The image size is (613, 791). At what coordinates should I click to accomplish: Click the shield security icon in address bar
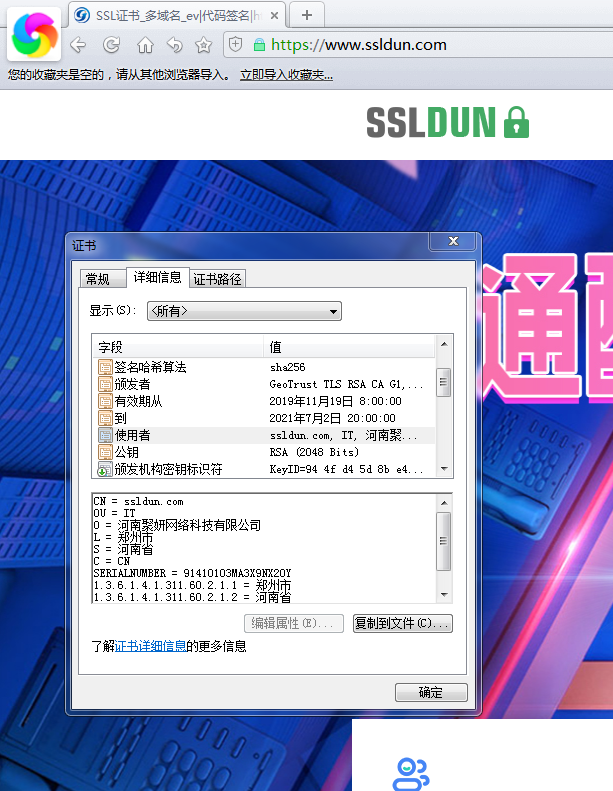coord(236,44)
